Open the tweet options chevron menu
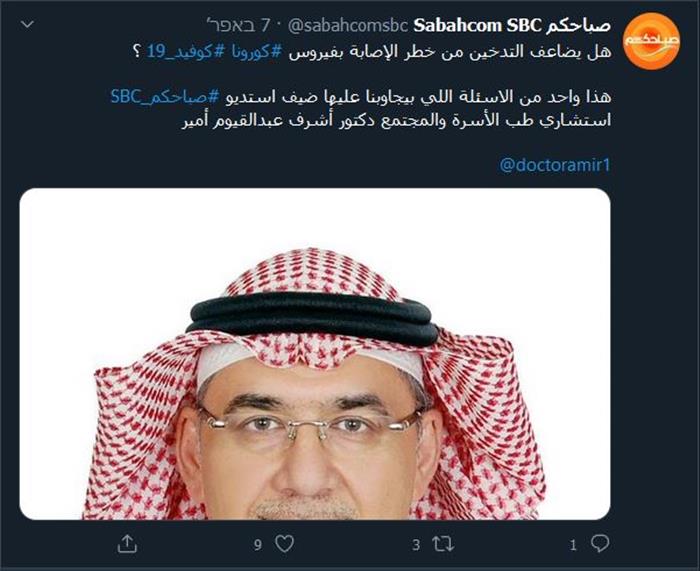The height and width of the screenshot is (571, 700). (x=28, y=25)
